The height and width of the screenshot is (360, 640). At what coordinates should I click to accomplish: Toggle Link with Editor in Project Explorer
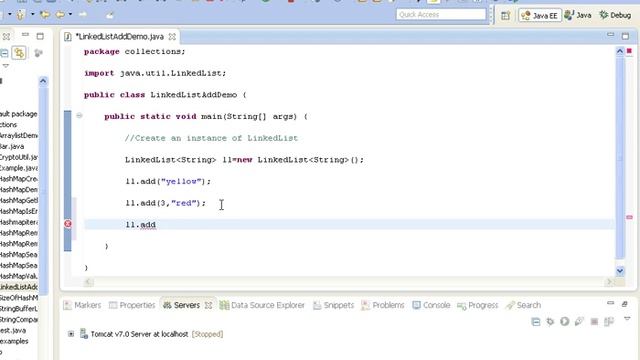coord(19,53)
